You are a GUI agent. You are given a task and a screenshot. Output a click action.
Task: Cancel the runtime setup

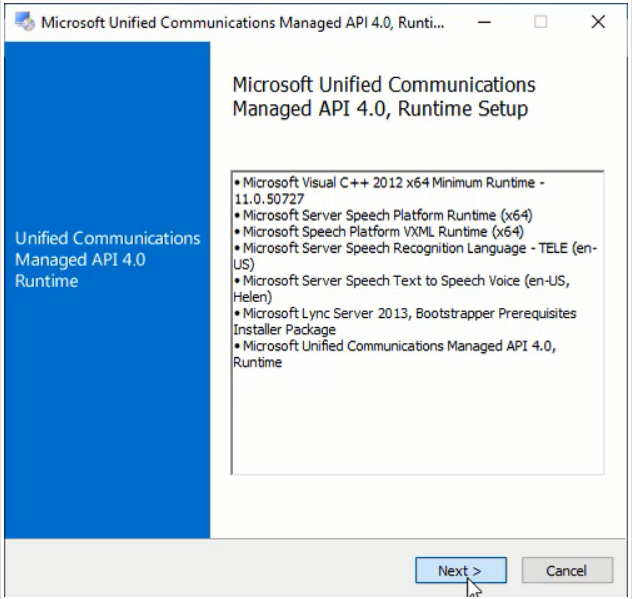[566, 571]
